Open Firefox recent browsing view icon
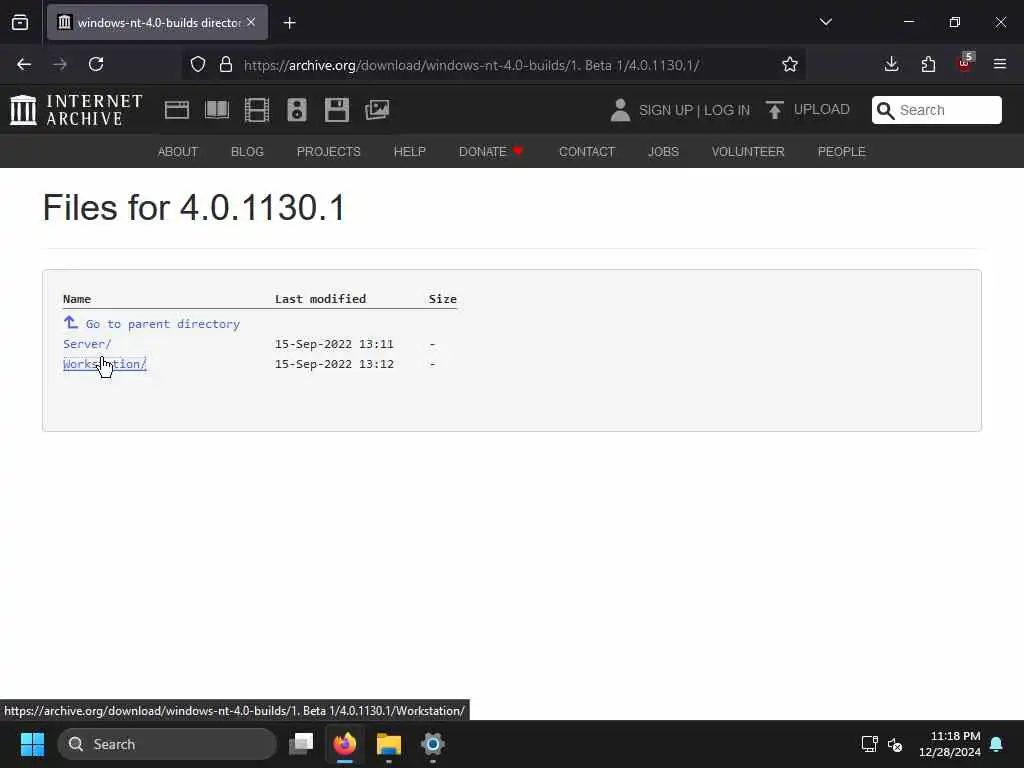This screenshot has width=1024, height=768. point(20,22)
